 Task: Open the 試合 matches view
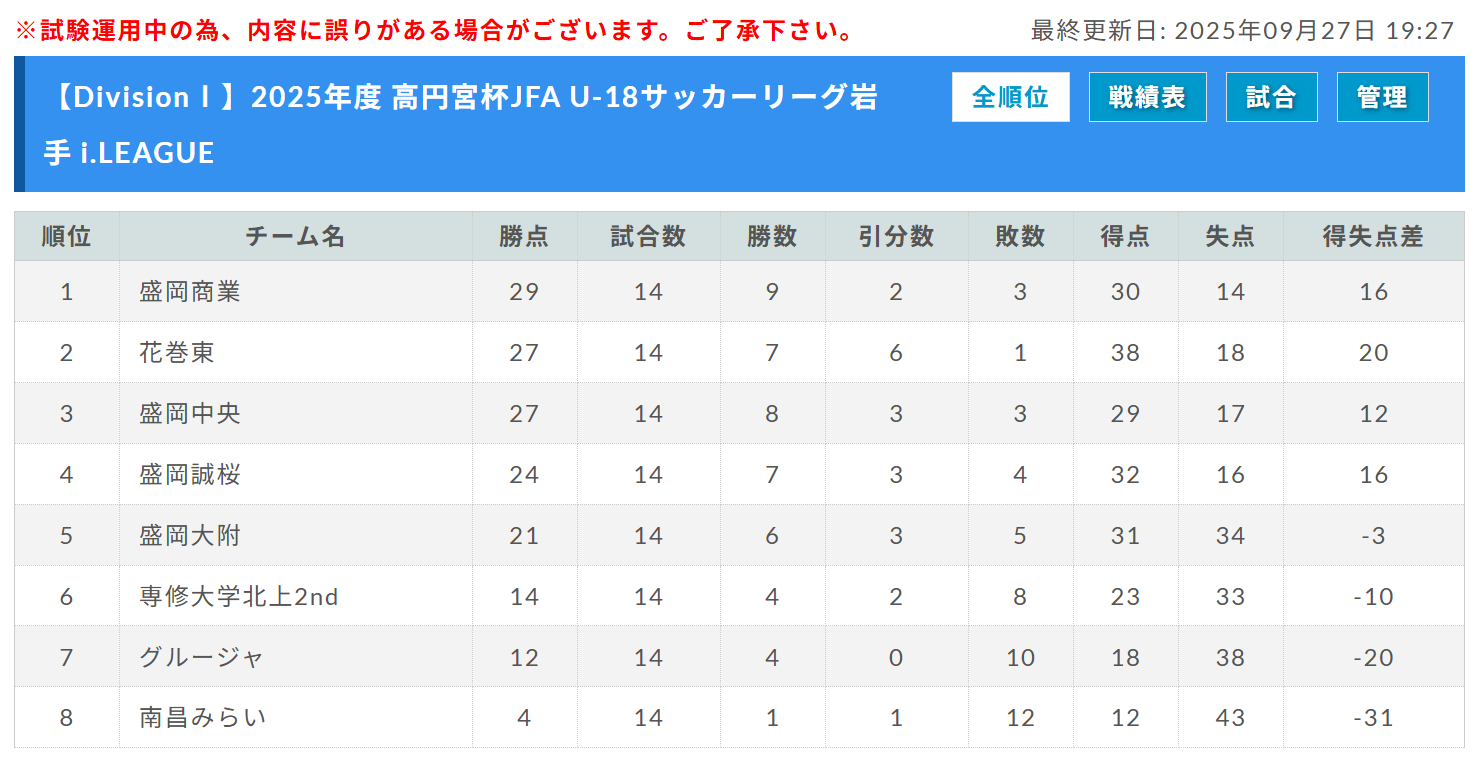click(1271, 97)
